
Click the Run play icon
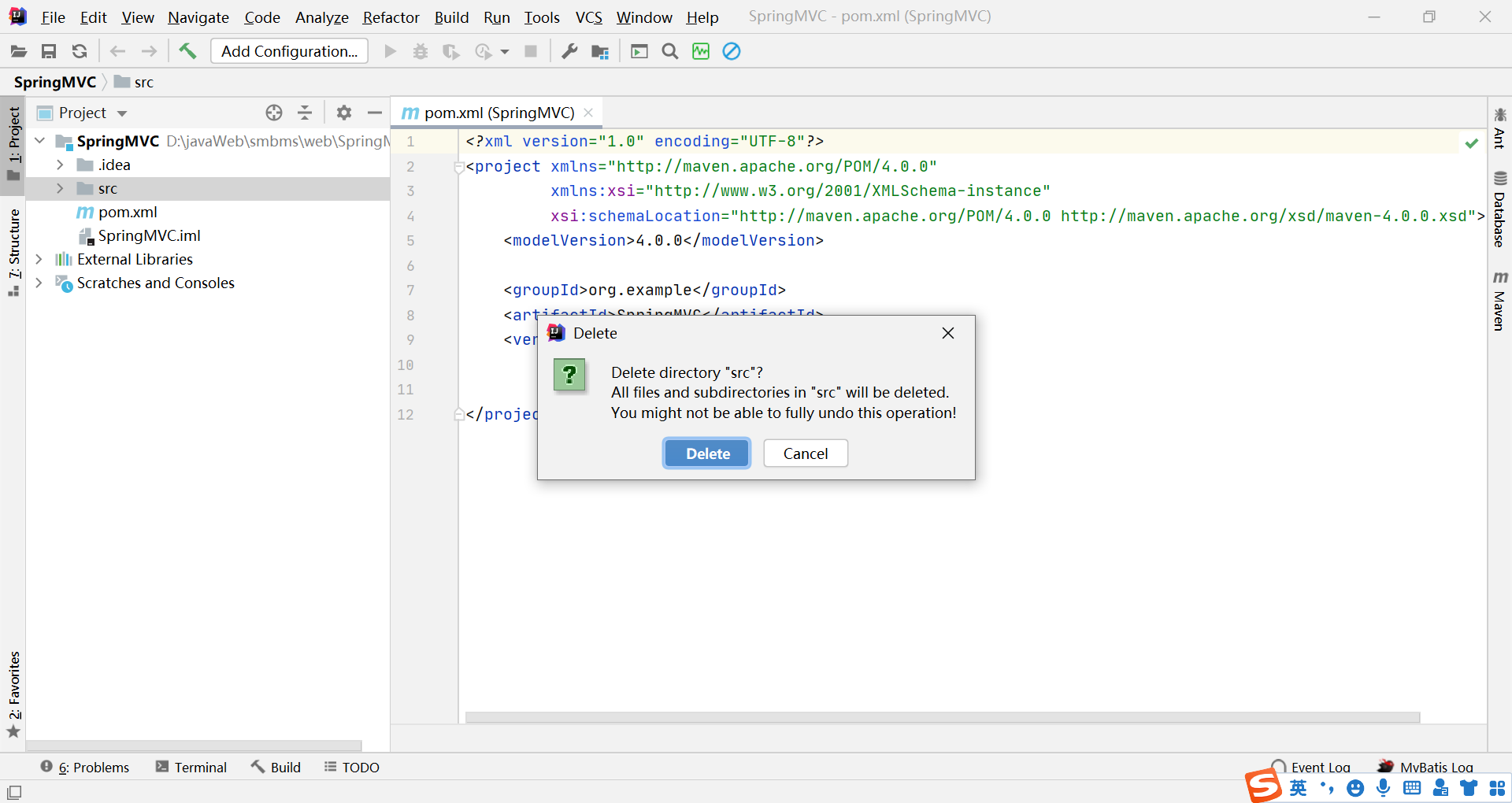point(390,51)
